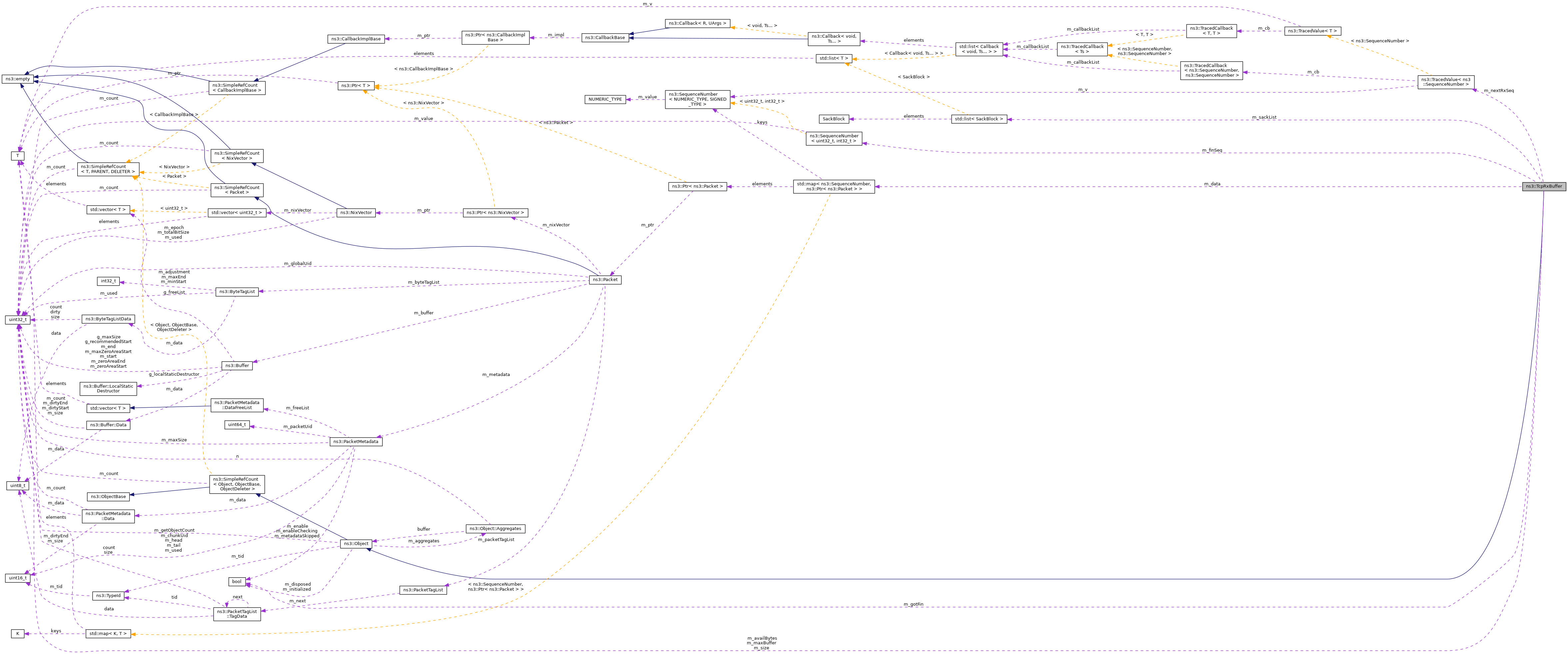
Task: Open the ns3::TypeId node
Action: point(108,596)
